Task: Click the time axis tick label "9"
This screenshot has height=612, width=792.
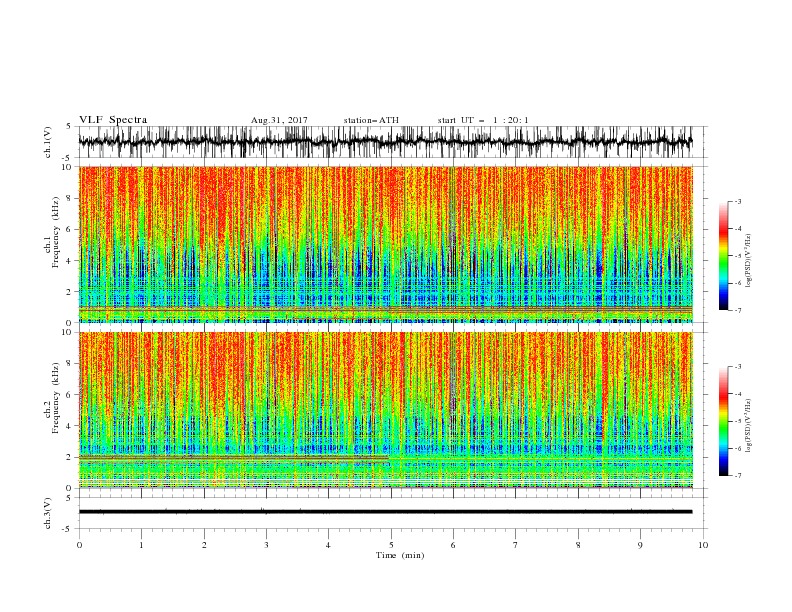Action: tap(640, 545)
